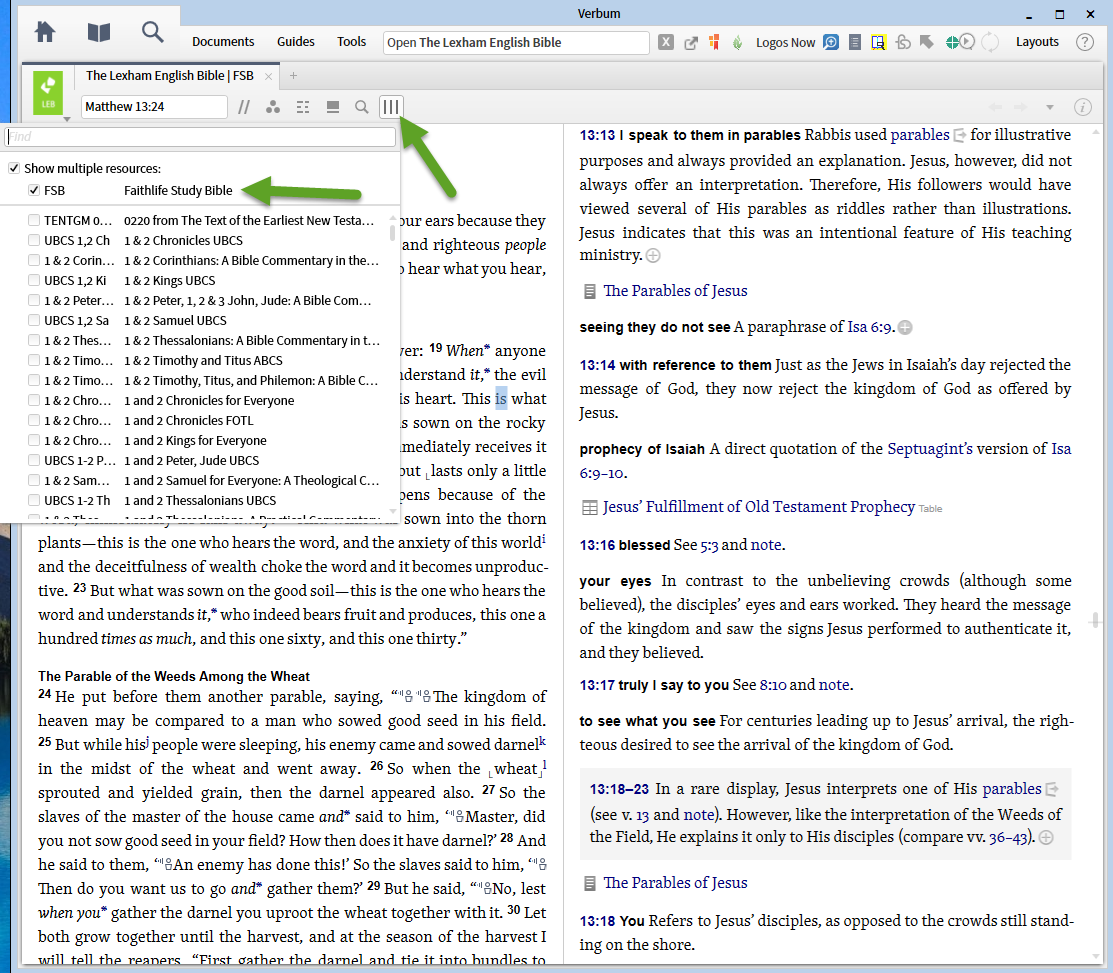This screenshot has width=1113, height=973.
Task: Open inline search magnifier in the resource toolbar
Action: click(x=361, y=107)
